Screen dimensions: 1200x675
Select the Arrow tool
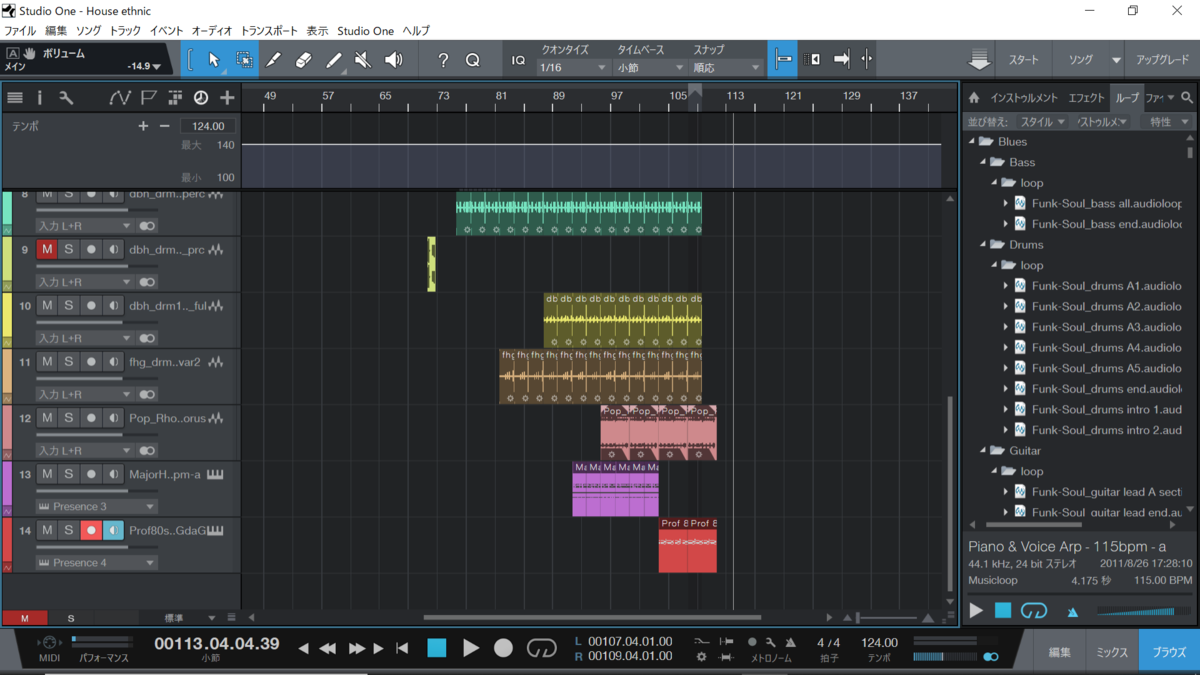pyautogui.click(x=214, y=60)
